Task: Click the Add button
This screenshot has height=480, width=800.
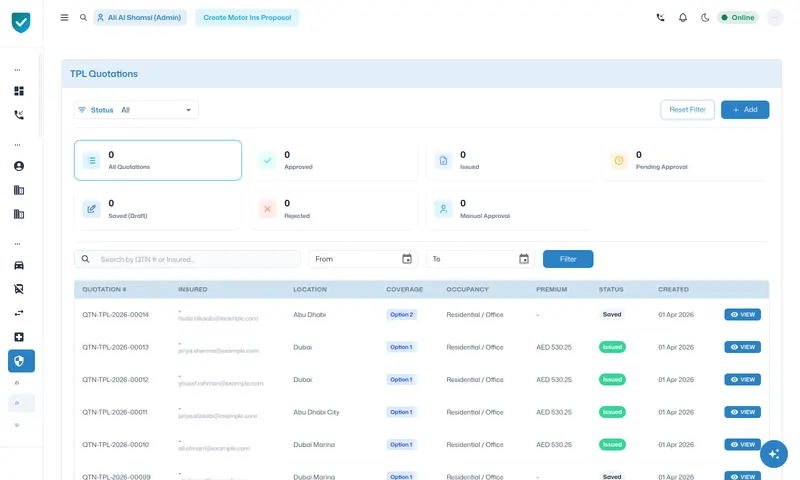Action: [x=745, y=110]
